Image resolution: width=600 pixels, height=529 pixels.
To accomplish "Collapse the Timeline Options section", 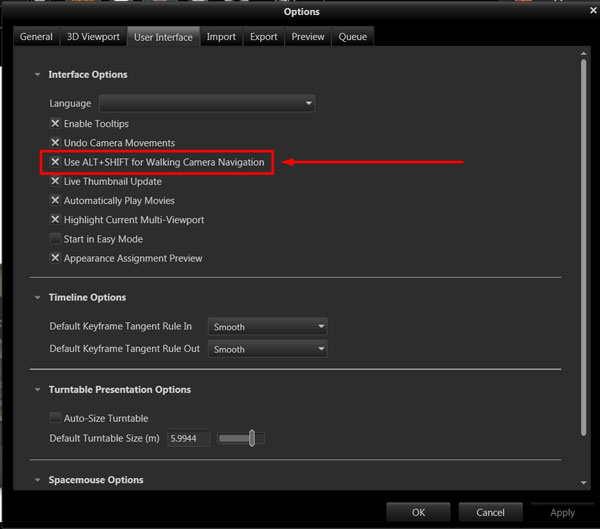I will 38,298.
